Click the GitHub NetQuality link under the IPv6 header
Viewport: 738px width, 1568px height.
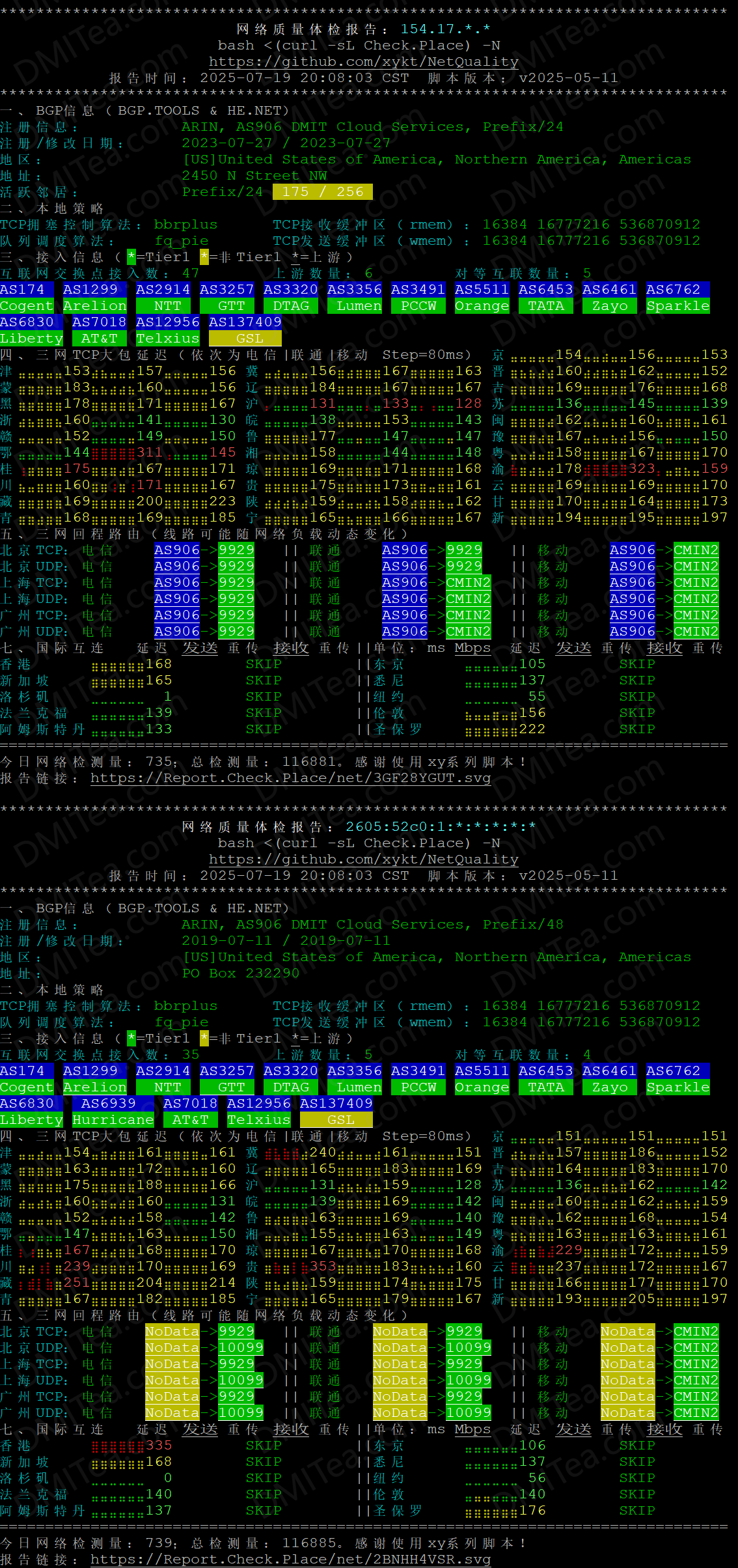tap(363, 860)
